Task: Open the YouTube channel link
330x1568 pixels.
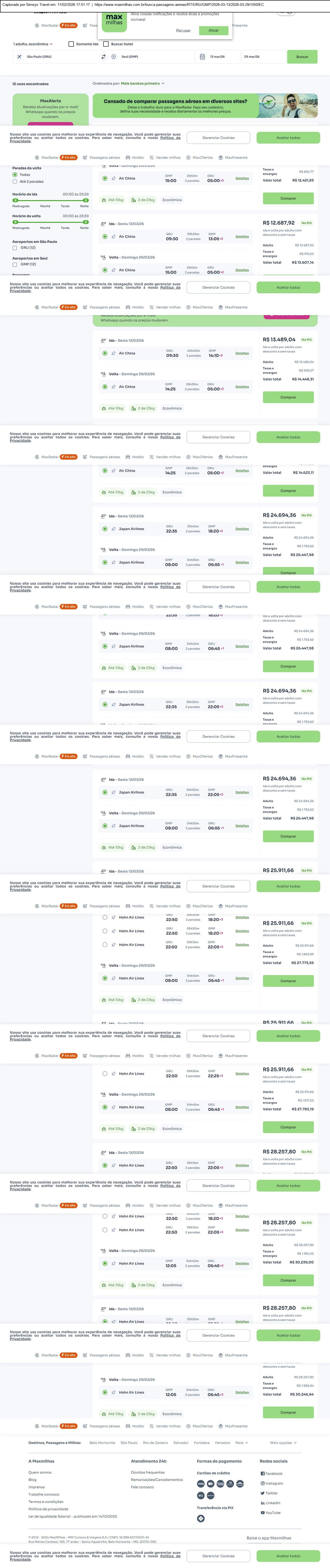Action: pos(271,1513)
